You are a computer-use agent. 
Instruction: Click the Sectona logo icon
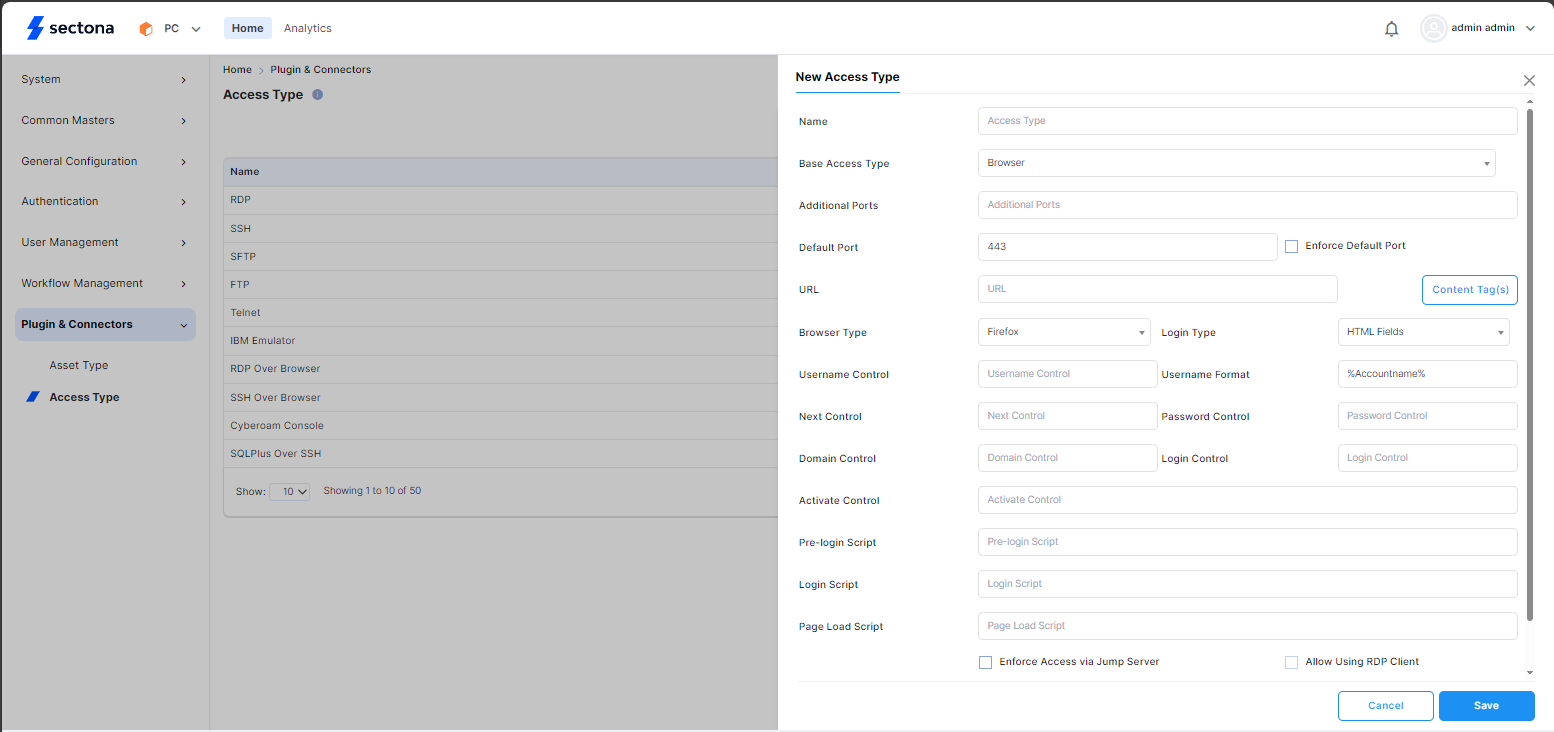coord(36,28)
